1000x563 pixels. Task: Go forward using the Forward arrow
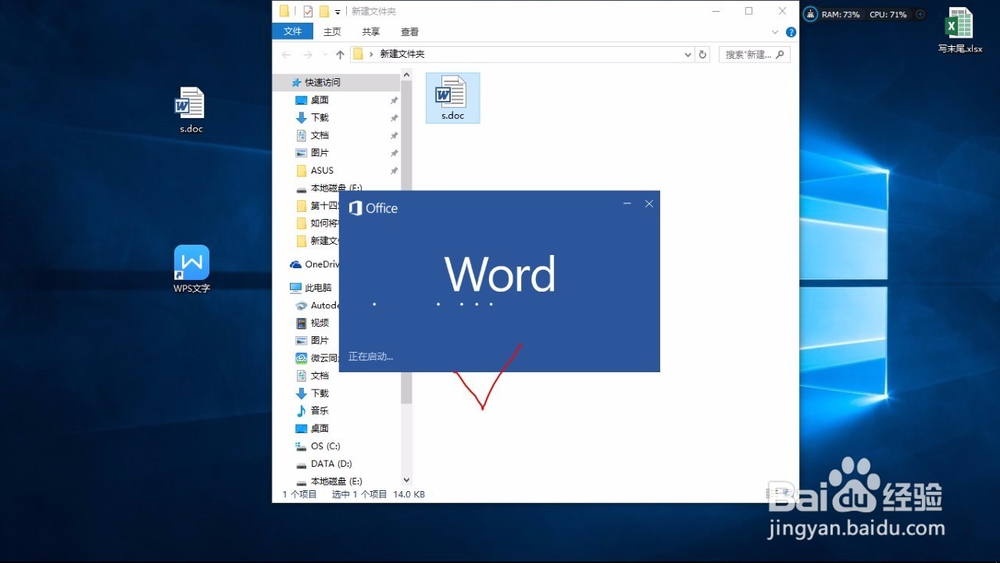(307, 55)
